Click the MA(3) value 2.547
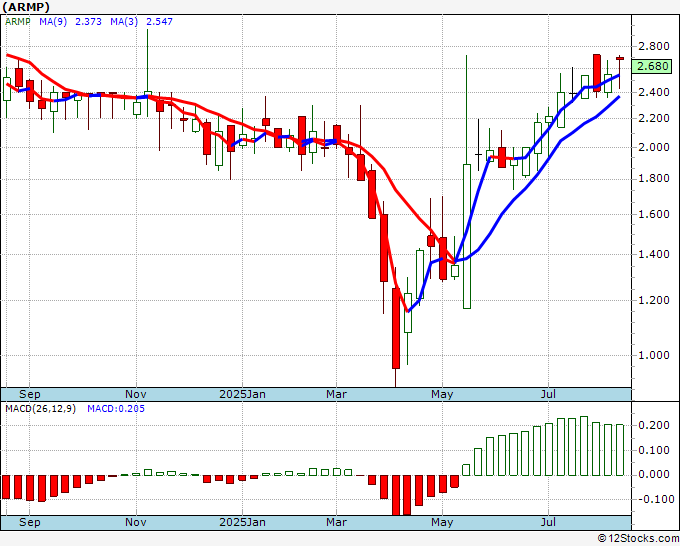 tap(160, 22)
